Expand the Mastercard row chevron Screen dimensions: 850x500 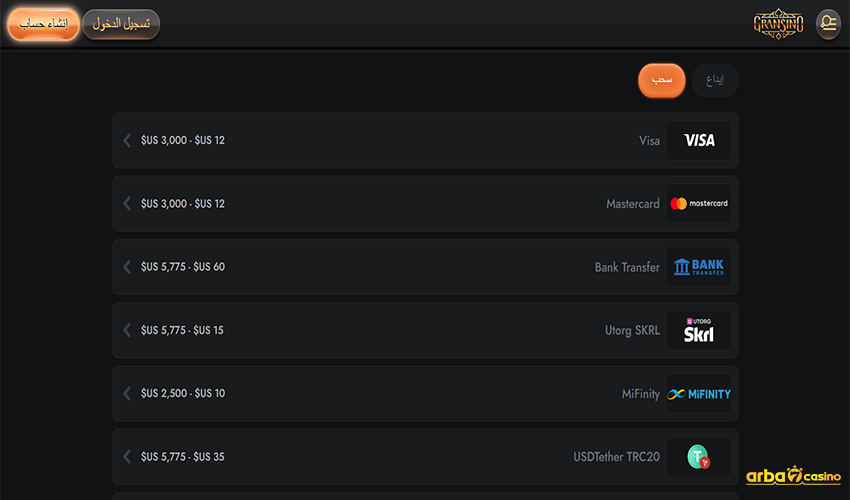click(127, 204)
